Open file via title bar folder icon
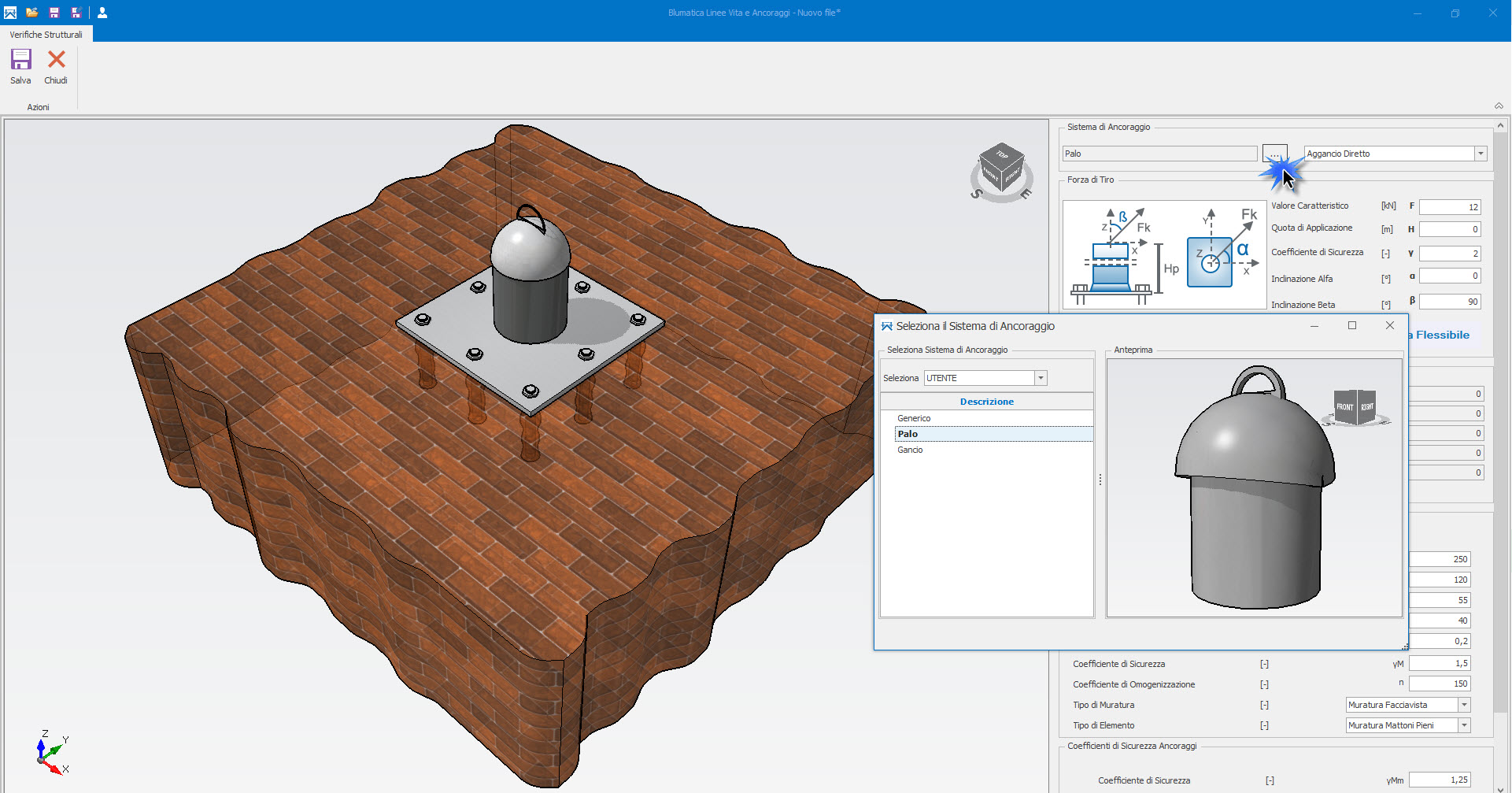Viewport: 1512px width, 793px height. coord(32,13)
